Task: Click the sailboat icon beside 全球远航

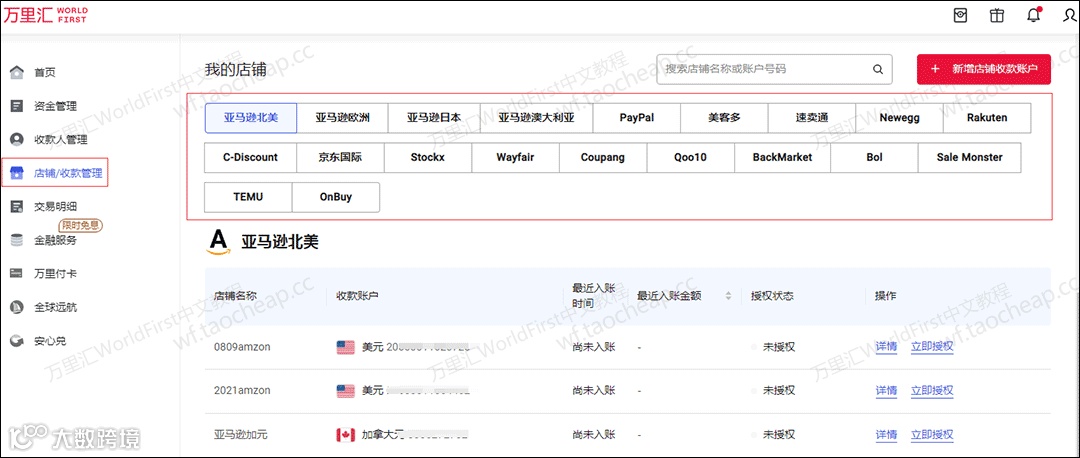Action: coord(17,307)
